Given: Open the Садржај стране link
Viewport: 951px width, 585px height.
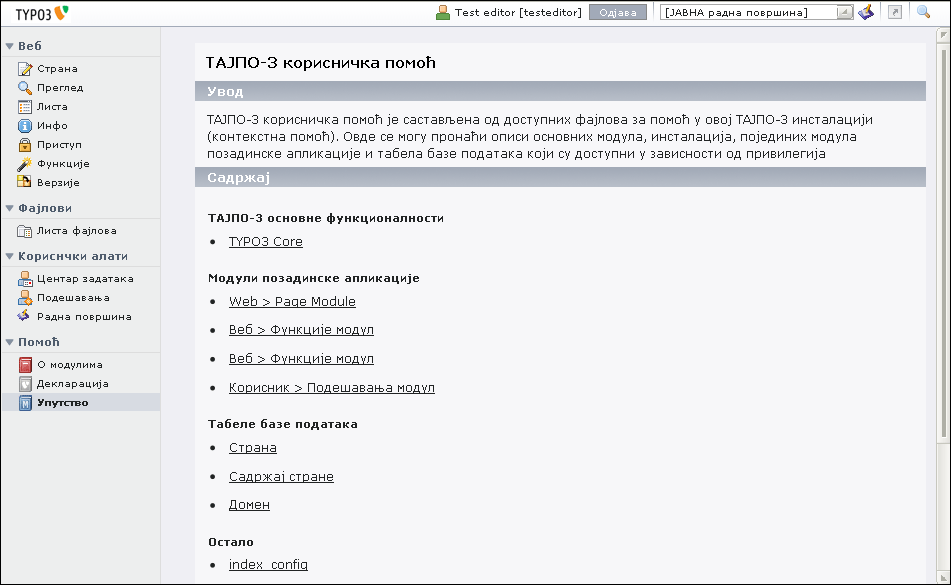Looking at the screenshot, I should click(281, 476).
